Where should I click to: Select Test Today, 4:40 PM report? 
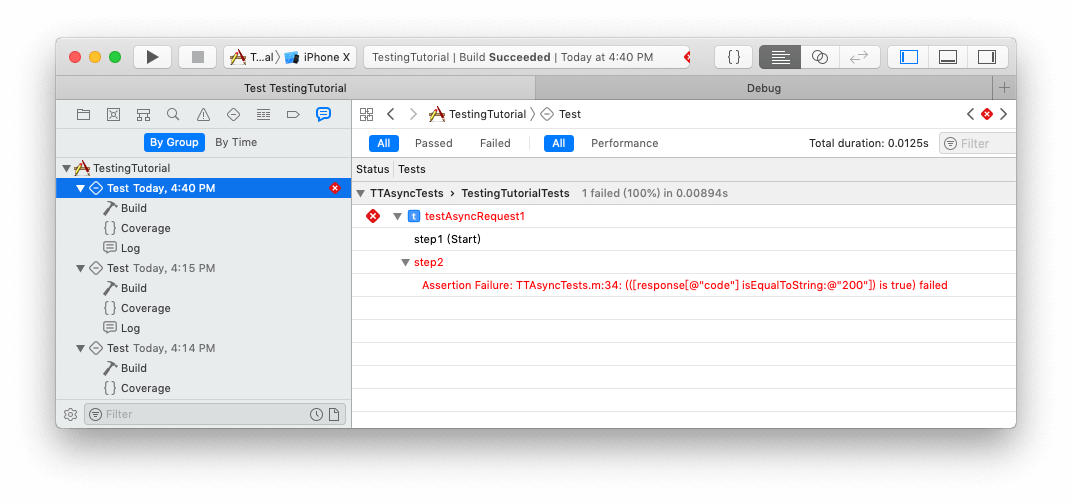(204, 188)
